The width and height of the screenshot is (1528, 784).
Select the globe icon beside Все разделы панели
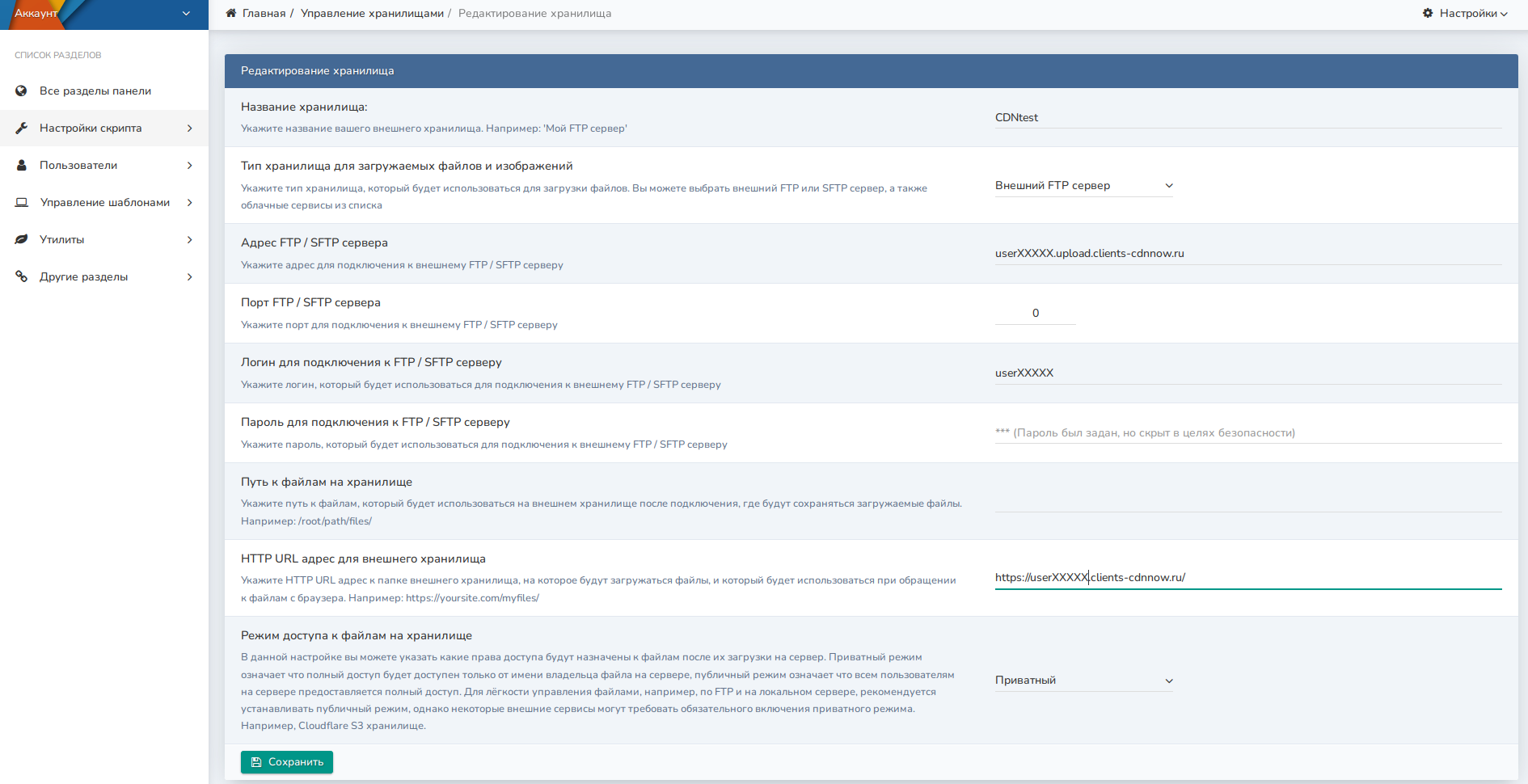20,91
